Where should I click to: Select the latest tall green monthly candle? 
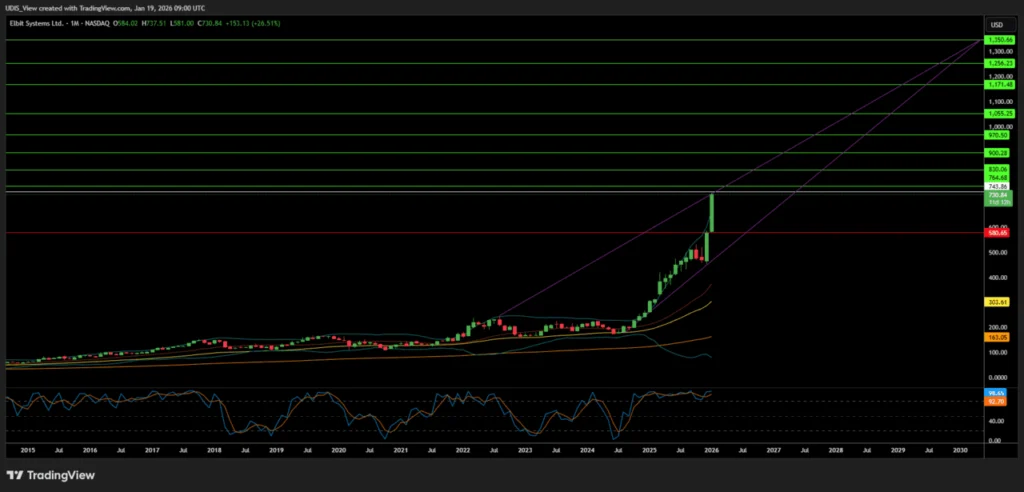click(711, 212)
